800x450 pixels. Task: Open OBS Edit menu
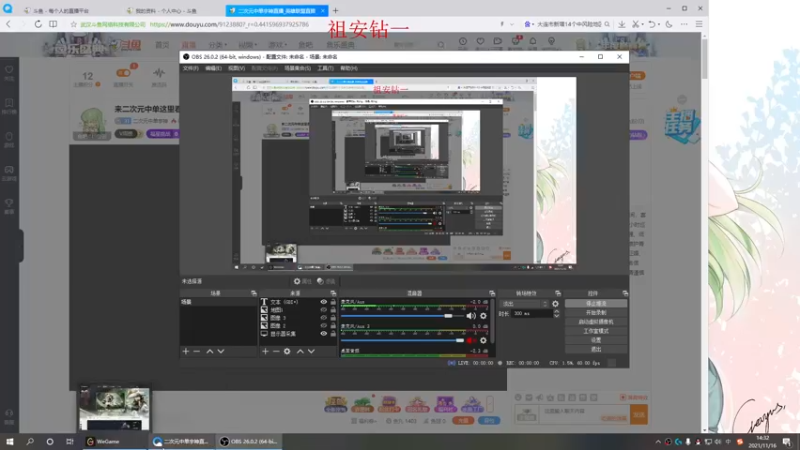213,68
